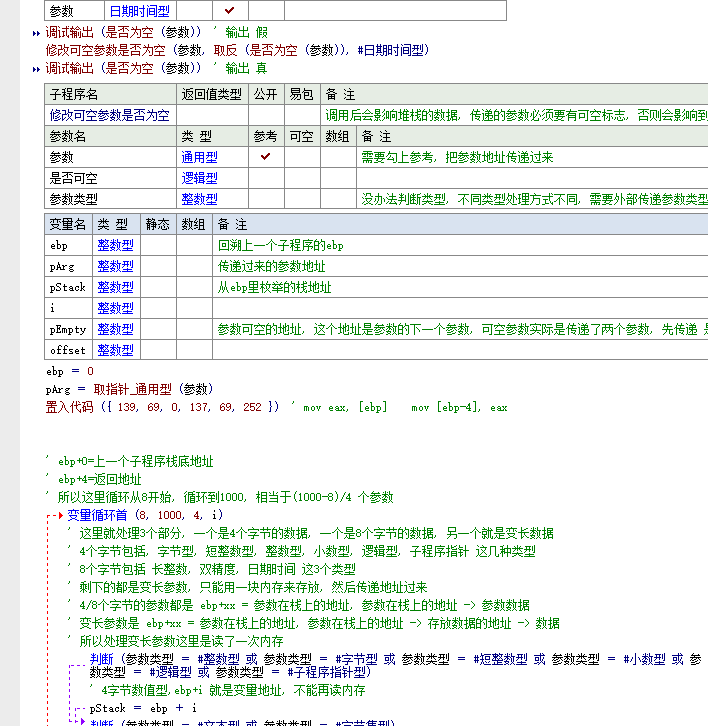Click the empty 返回值类型 cell of the subroutine
Screen dimensions: 708x726
[212, 115]
